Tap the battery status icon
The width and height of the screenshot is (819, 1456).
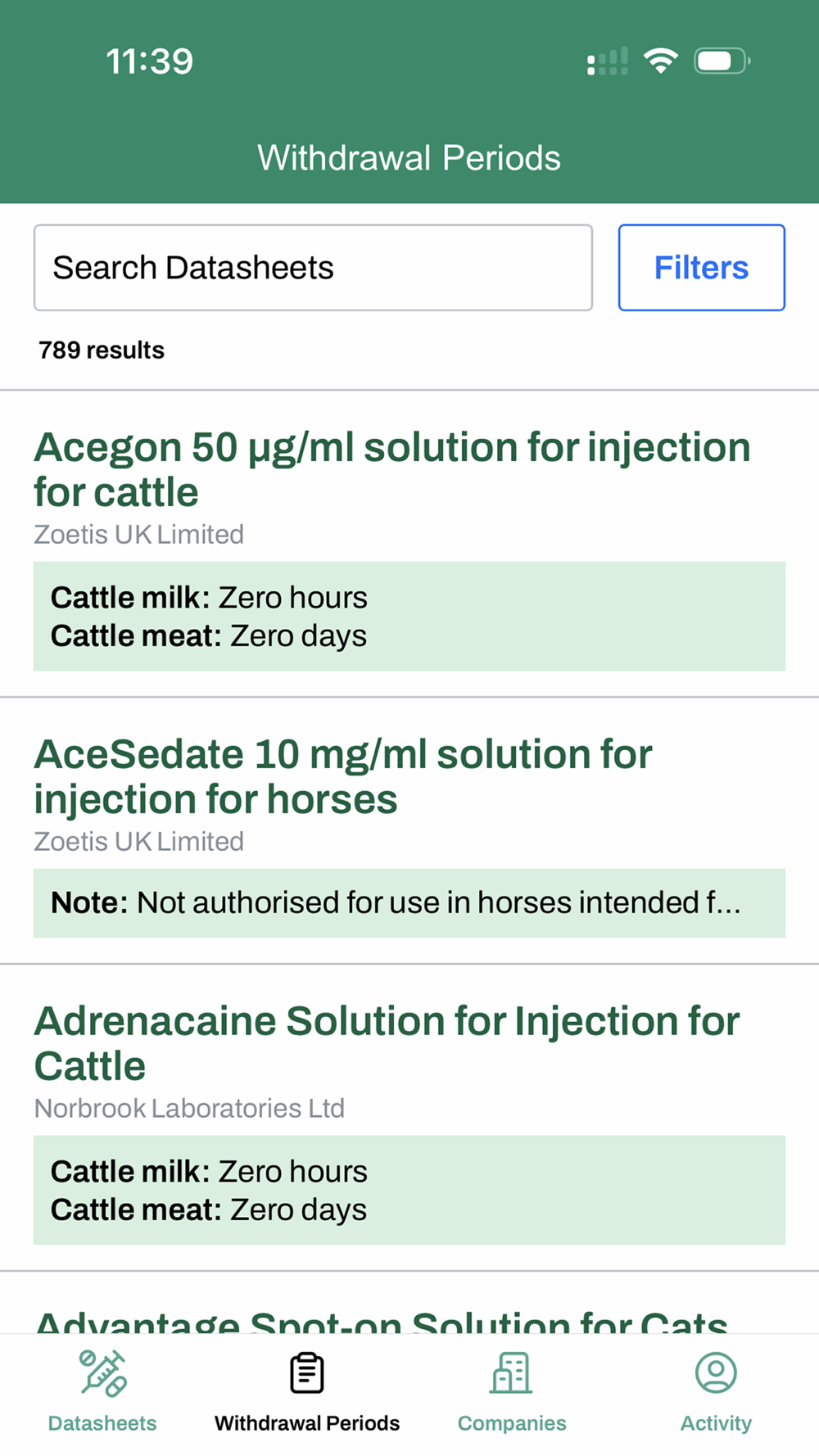pyautogui.click(x=722, y=61)
